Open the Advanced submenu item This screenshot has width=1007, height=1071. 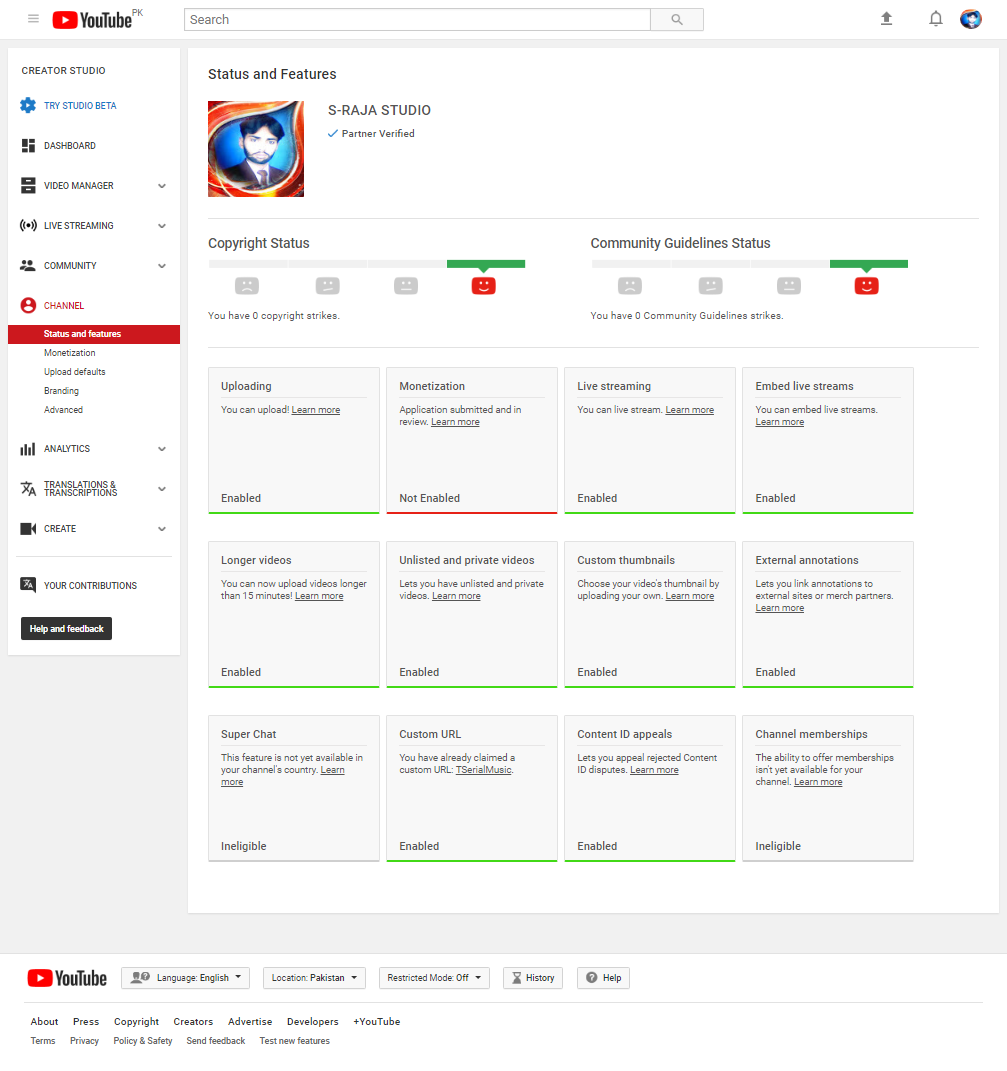tap(64, 410)
